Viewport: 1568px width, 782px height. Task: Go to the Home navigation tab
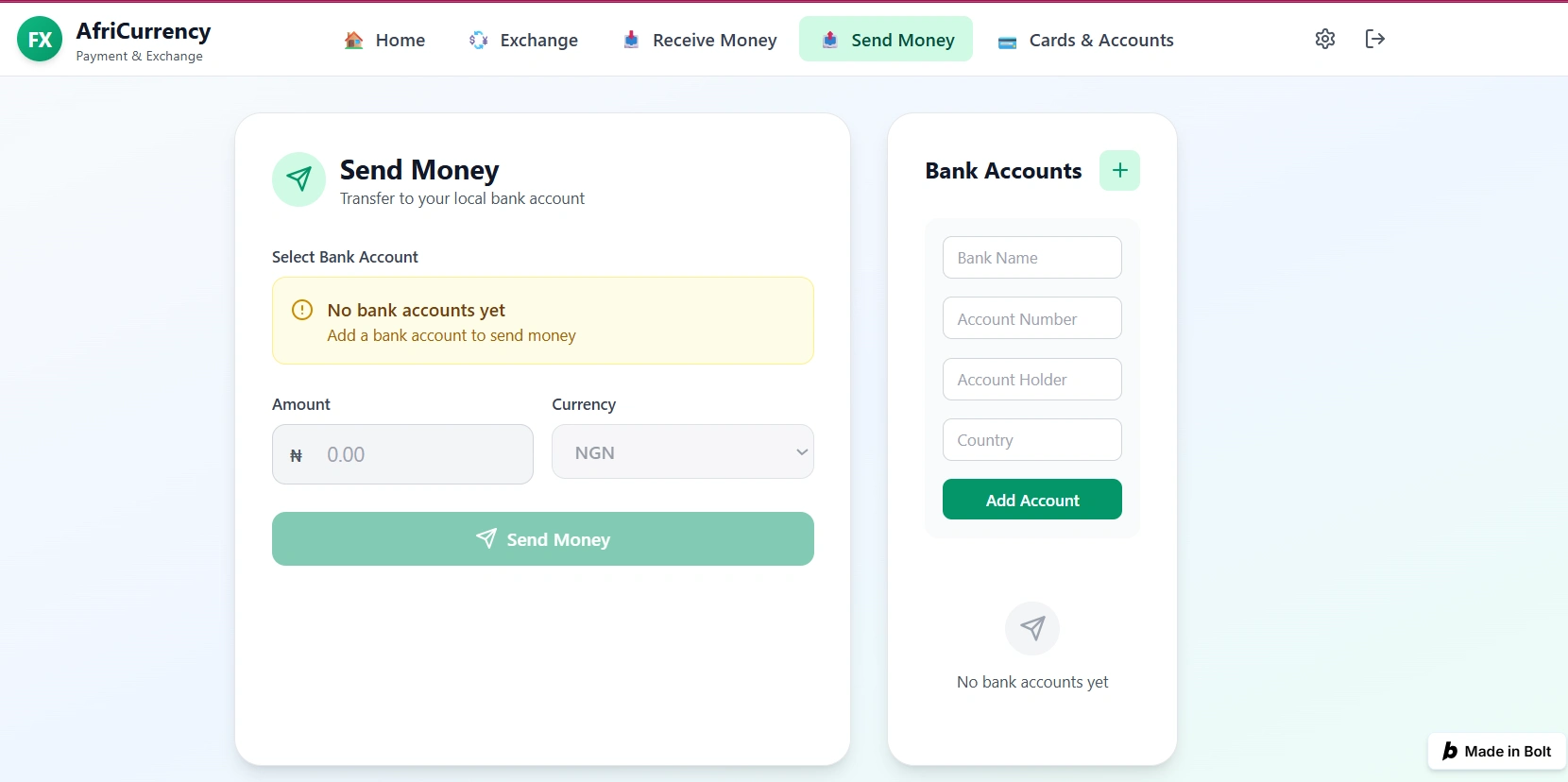[384, 40]
